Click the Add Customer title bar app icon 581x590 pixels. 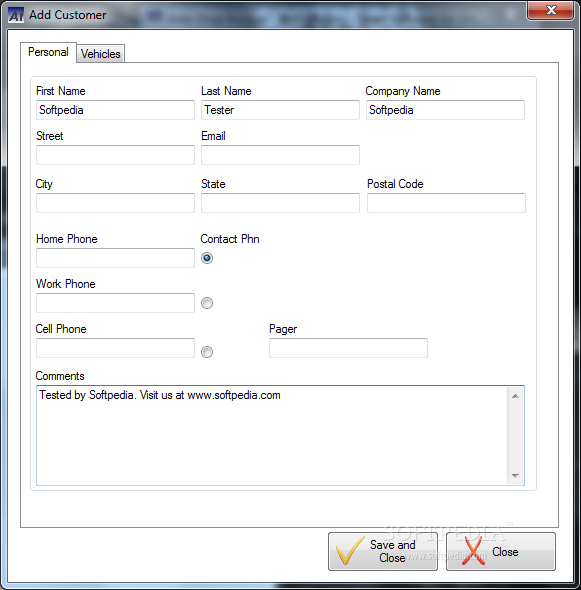point(16,15)
